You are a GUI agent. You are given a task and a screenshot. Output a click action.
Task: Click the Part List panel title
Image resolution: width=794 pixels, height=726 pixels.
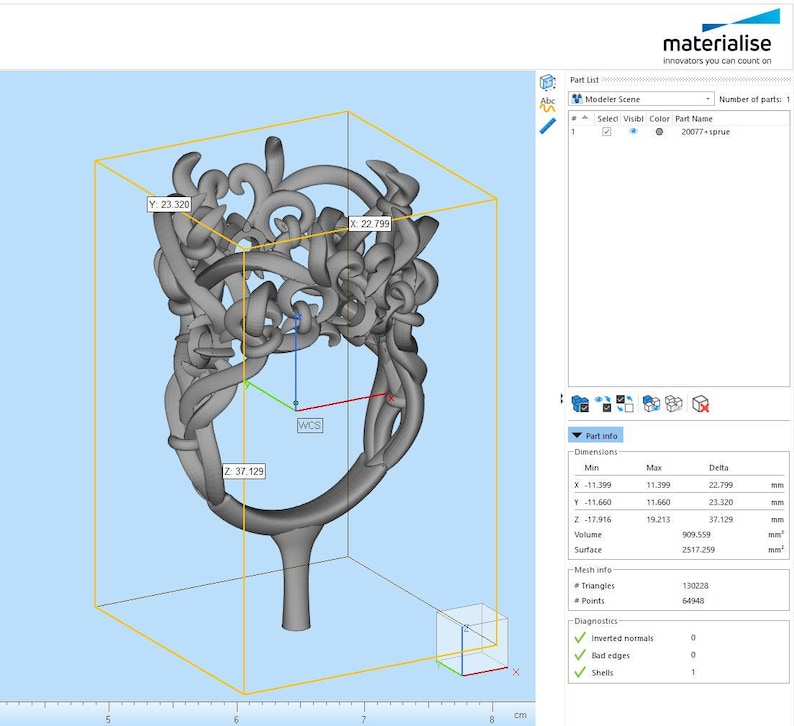pyautogui.click(x=584, y=79)
